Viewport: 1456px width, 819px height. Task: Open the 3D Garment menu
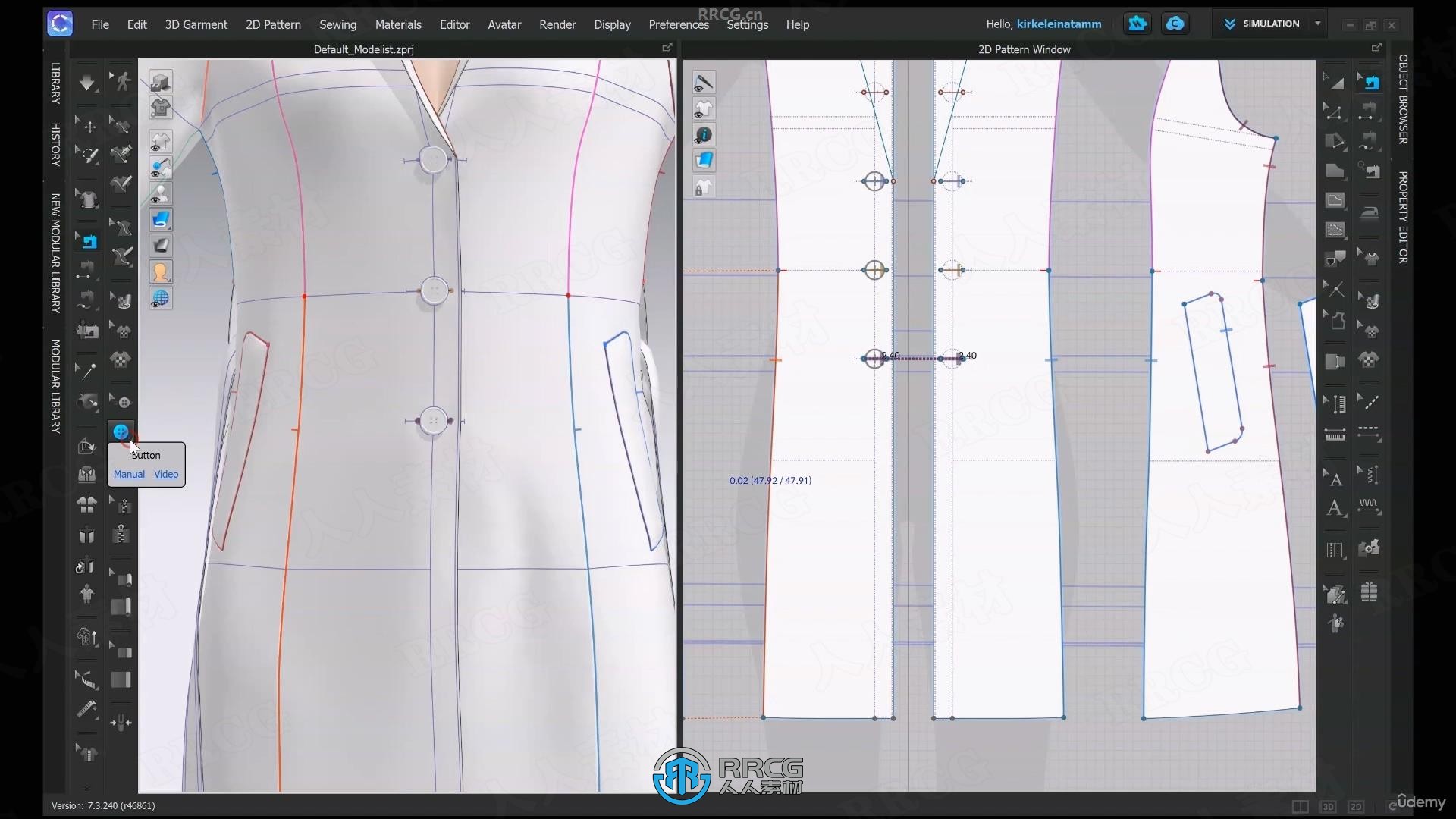click(x=196, y=24)
